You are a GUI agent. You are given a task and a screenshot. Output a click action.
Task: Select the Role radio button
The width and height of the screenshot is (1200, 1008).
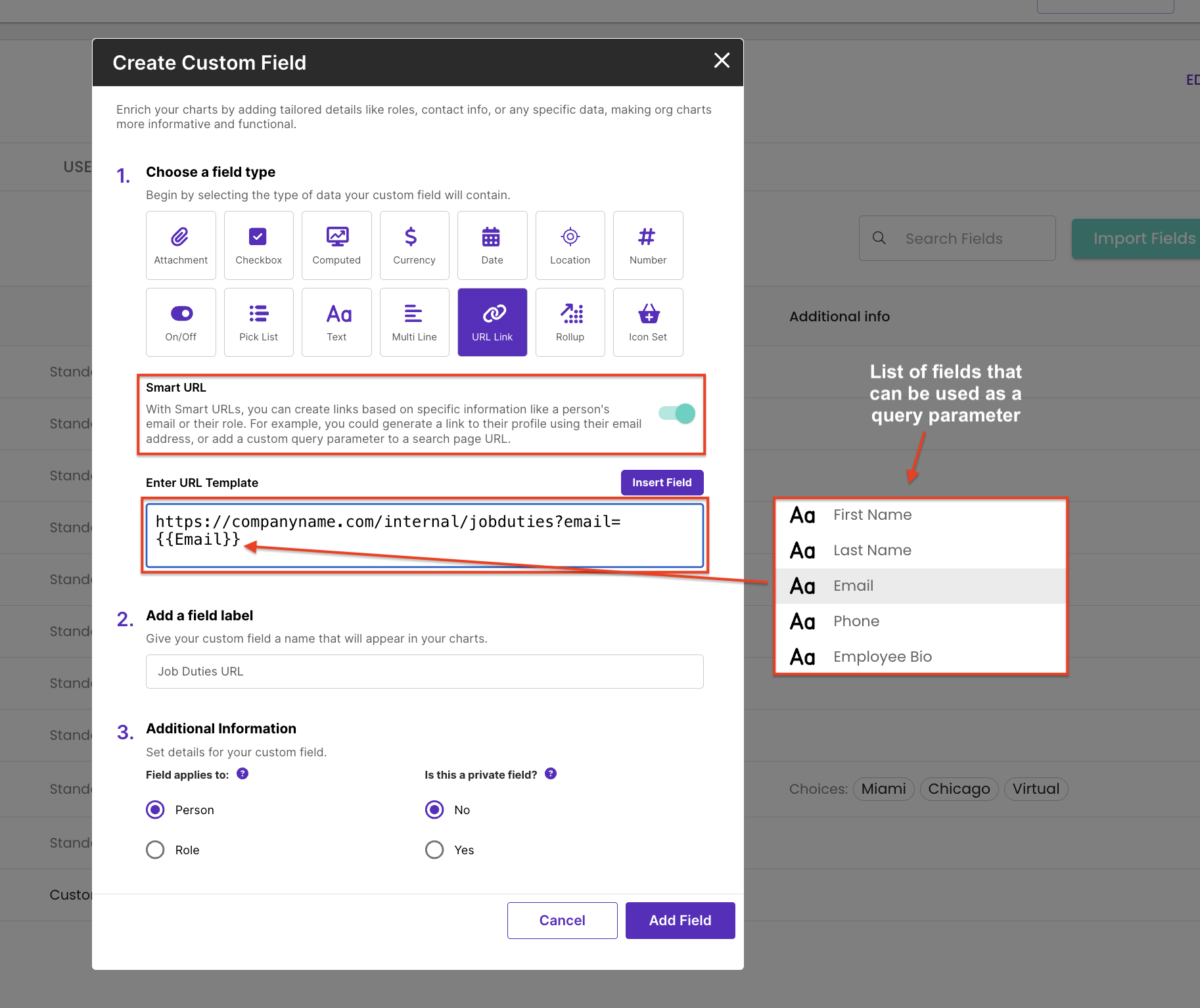pos(156,850)
